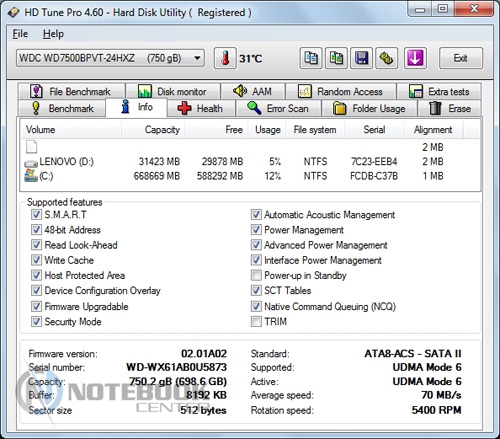Toggle the Host Protected Area checkbox

[x=36, y=275]
